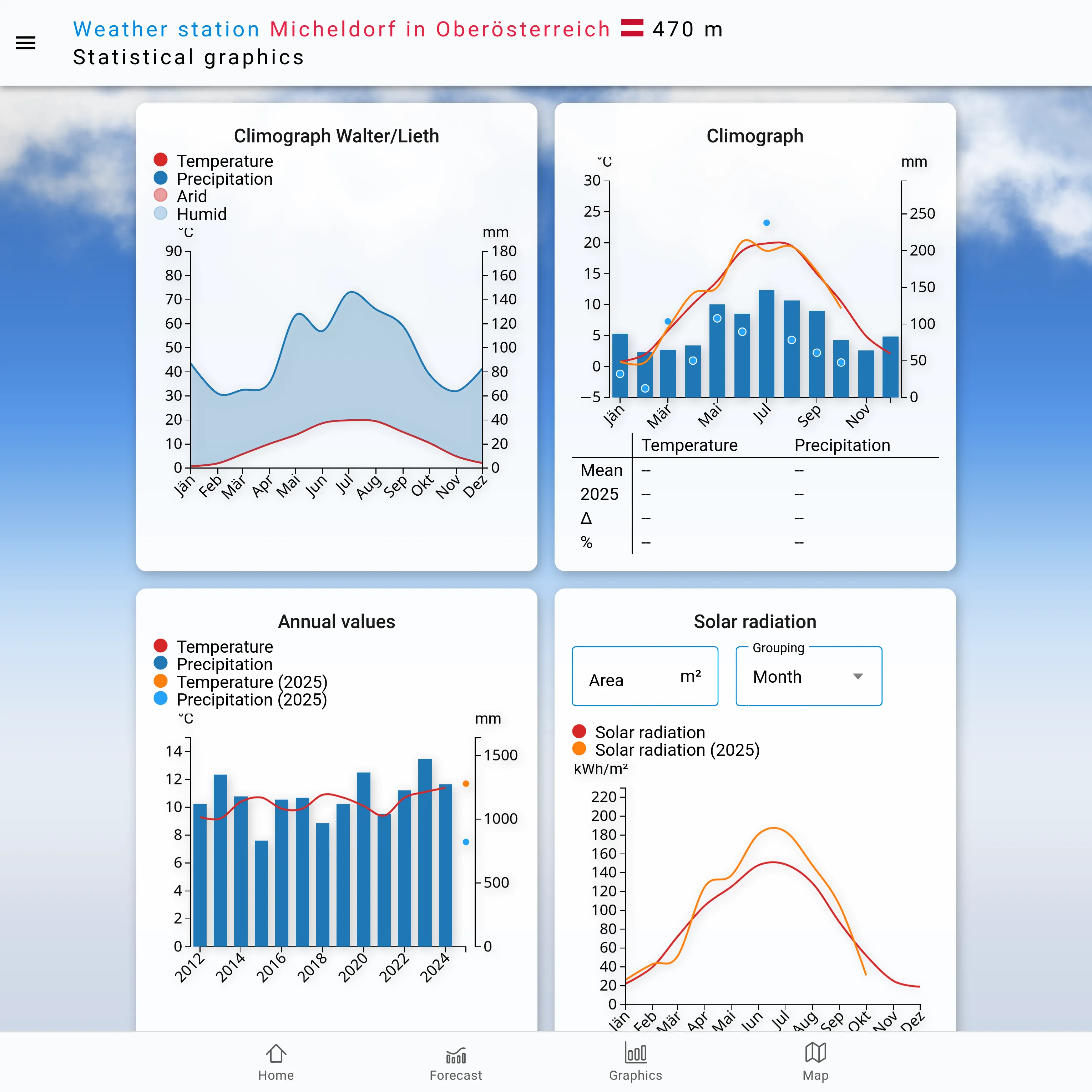Click the Austrian flag icon
Screen dimensions: 1092x1092
click(632, 28)
